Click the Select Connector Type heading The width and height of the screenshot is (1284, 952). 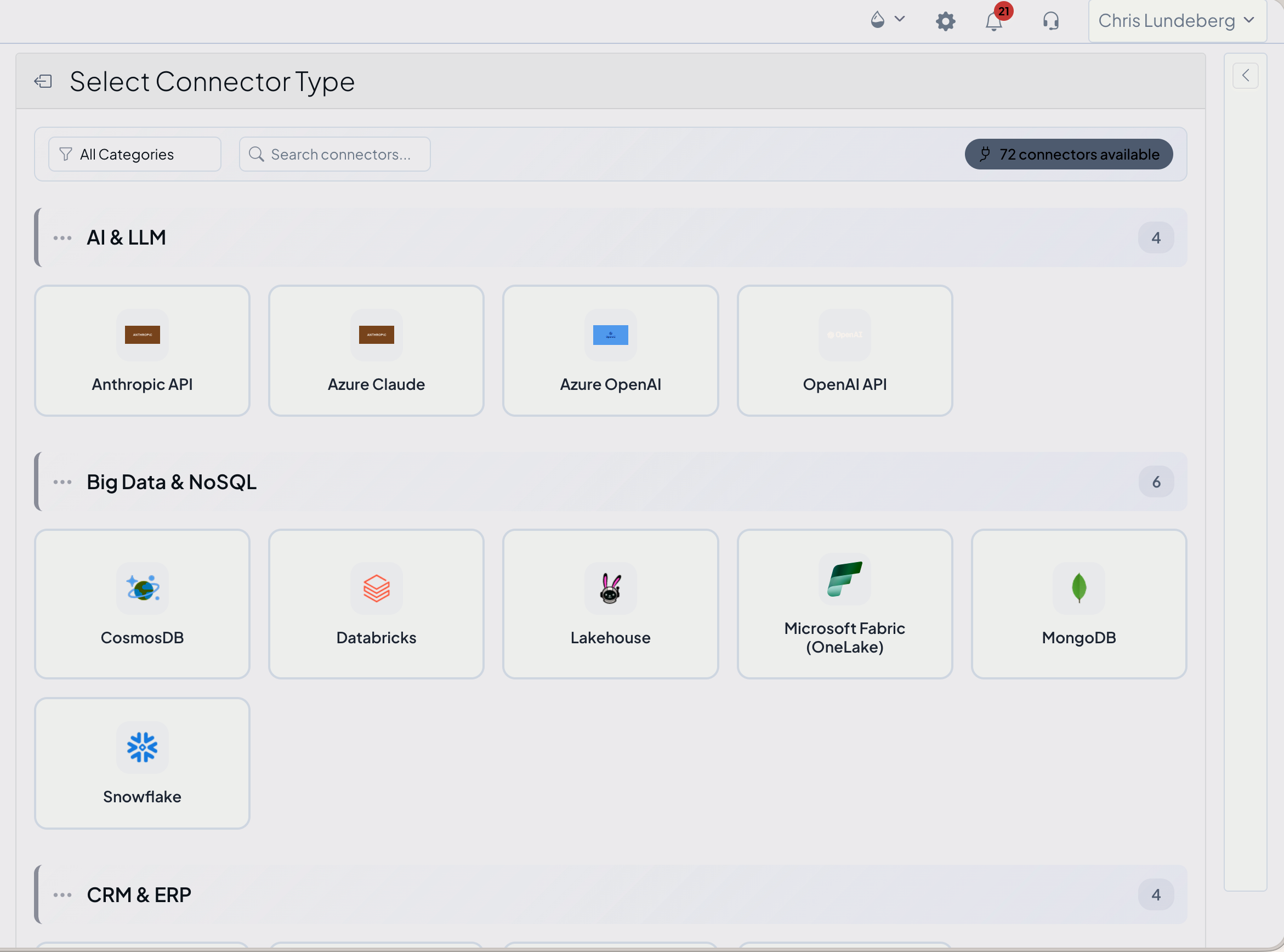pyautogui.click(x=212, y=81)
